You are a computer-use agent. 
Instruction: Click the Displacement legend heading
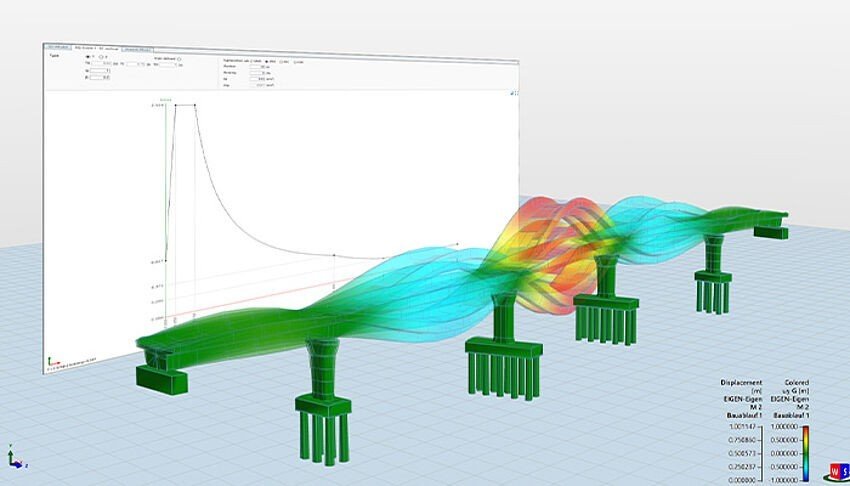[x=741, y=382]
